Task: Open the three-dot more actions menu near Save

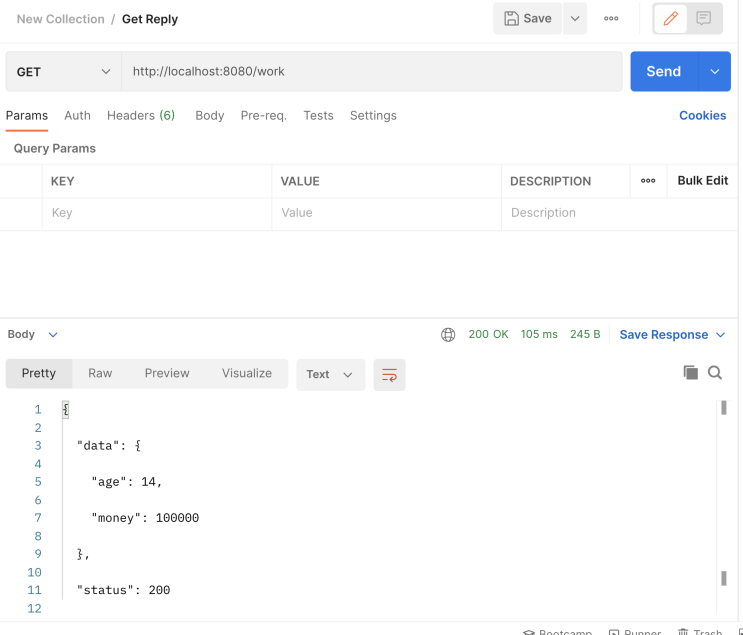Action: pyautogui.click(x=611, y=18)
